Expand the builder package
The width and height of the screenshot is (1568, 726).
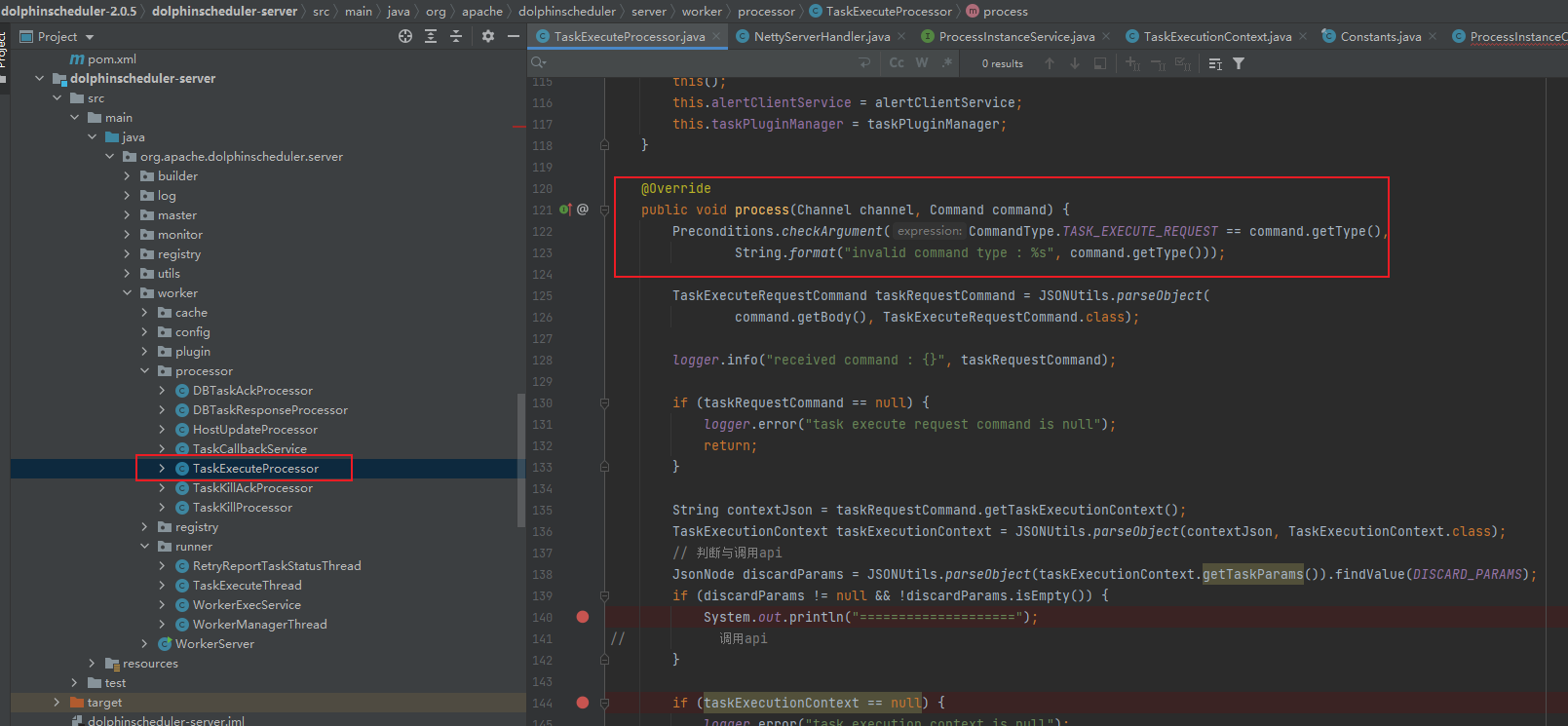(x=127, y=175)
